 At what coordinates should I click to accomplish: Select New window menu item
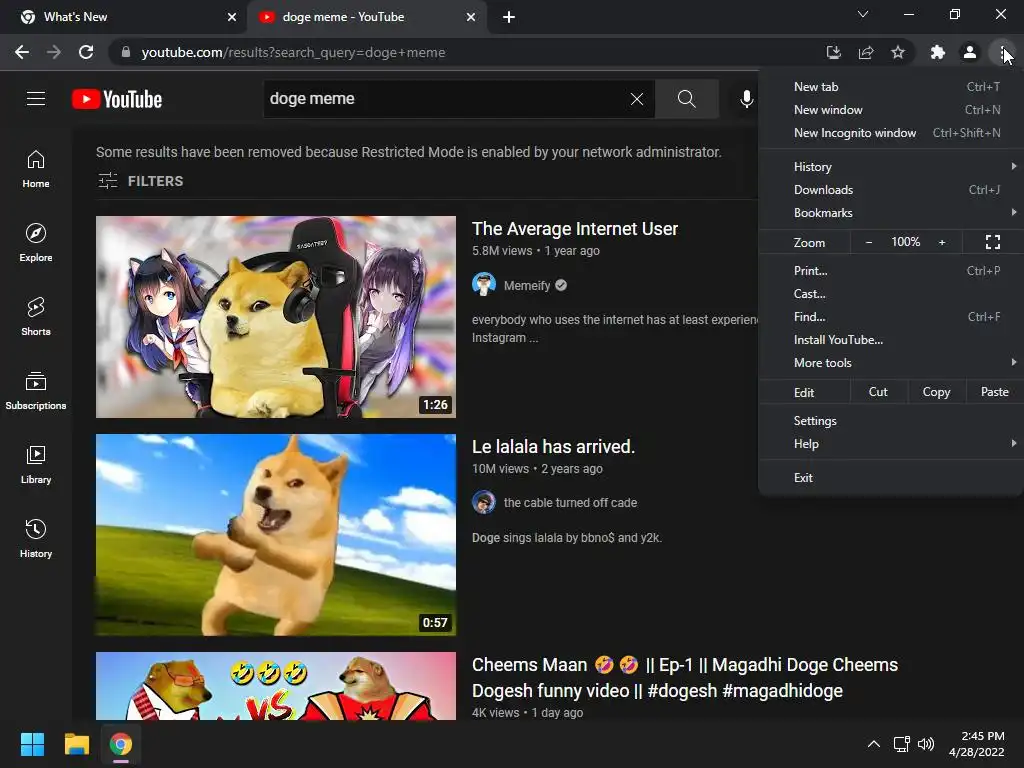point(891,110)
